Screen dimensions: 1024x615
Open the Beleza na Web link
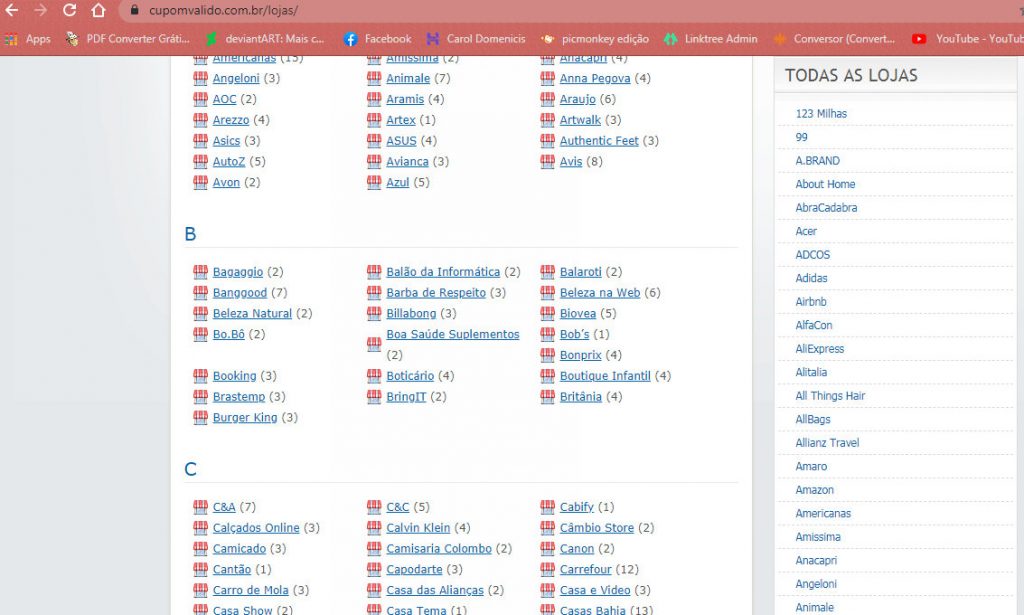coord(600,292)
